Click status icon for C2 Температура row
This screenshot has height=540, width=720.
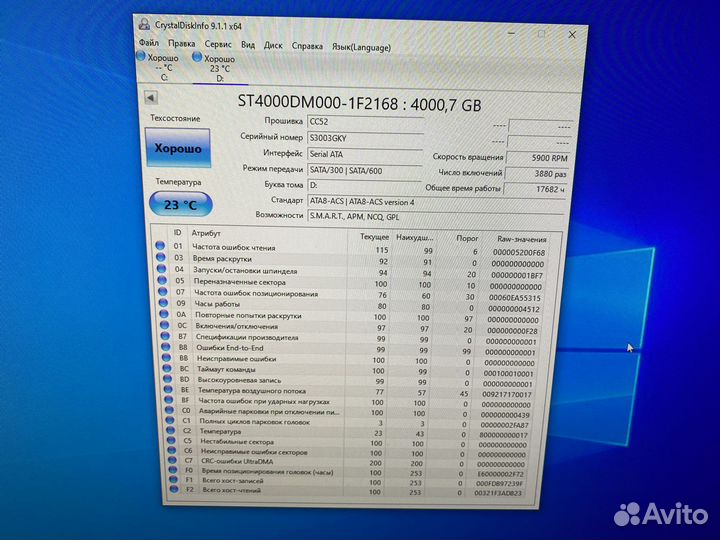click(170, 431)
